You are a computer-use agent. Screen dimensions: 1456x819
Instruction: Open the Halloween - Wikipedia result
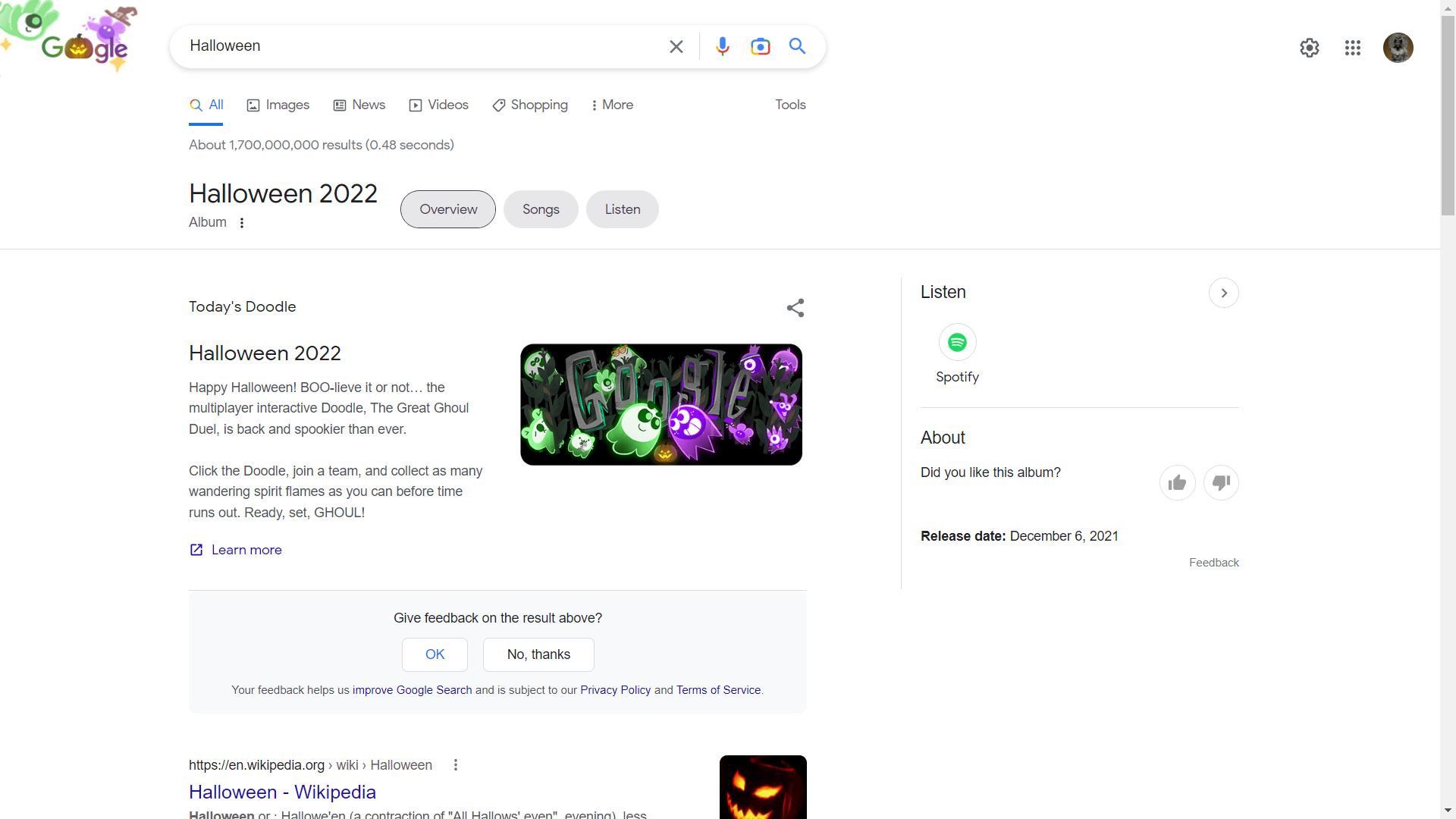pyautogui.click(x=282, y=792)
